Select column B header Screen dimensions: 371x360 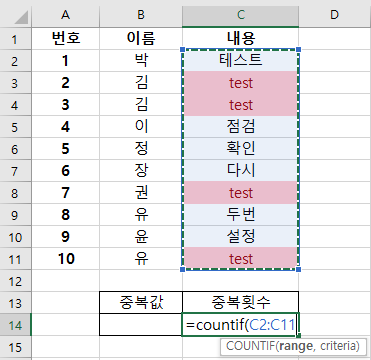141,15
